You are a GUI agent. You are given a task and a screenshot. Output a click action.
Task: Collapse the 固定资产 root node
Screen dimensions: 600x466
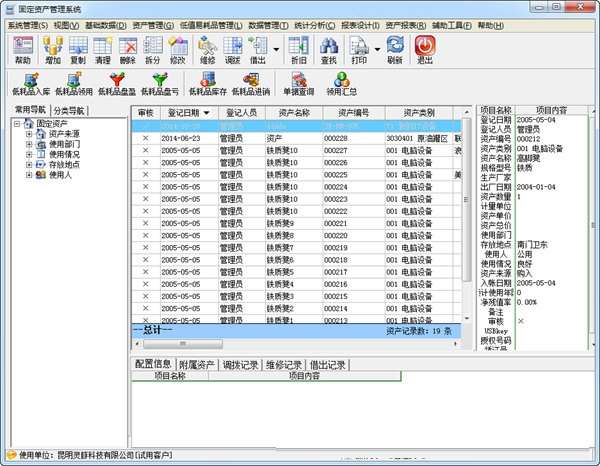(17, 123)
